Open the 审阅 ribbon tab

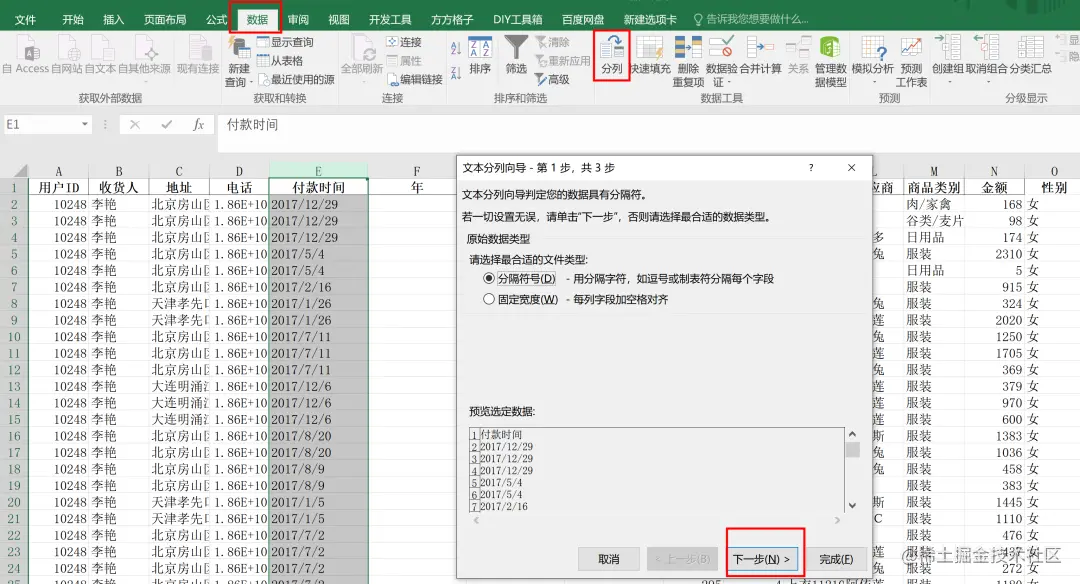(x=298, y=17)
